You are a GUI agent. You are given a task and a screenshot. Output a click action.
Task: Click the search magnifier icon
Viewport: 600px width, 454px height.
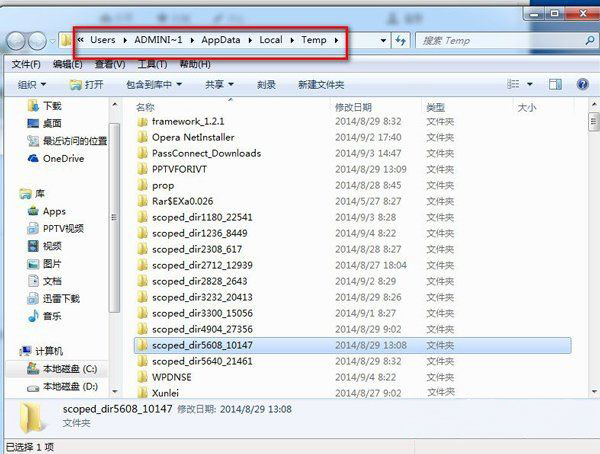pos(590,40)
